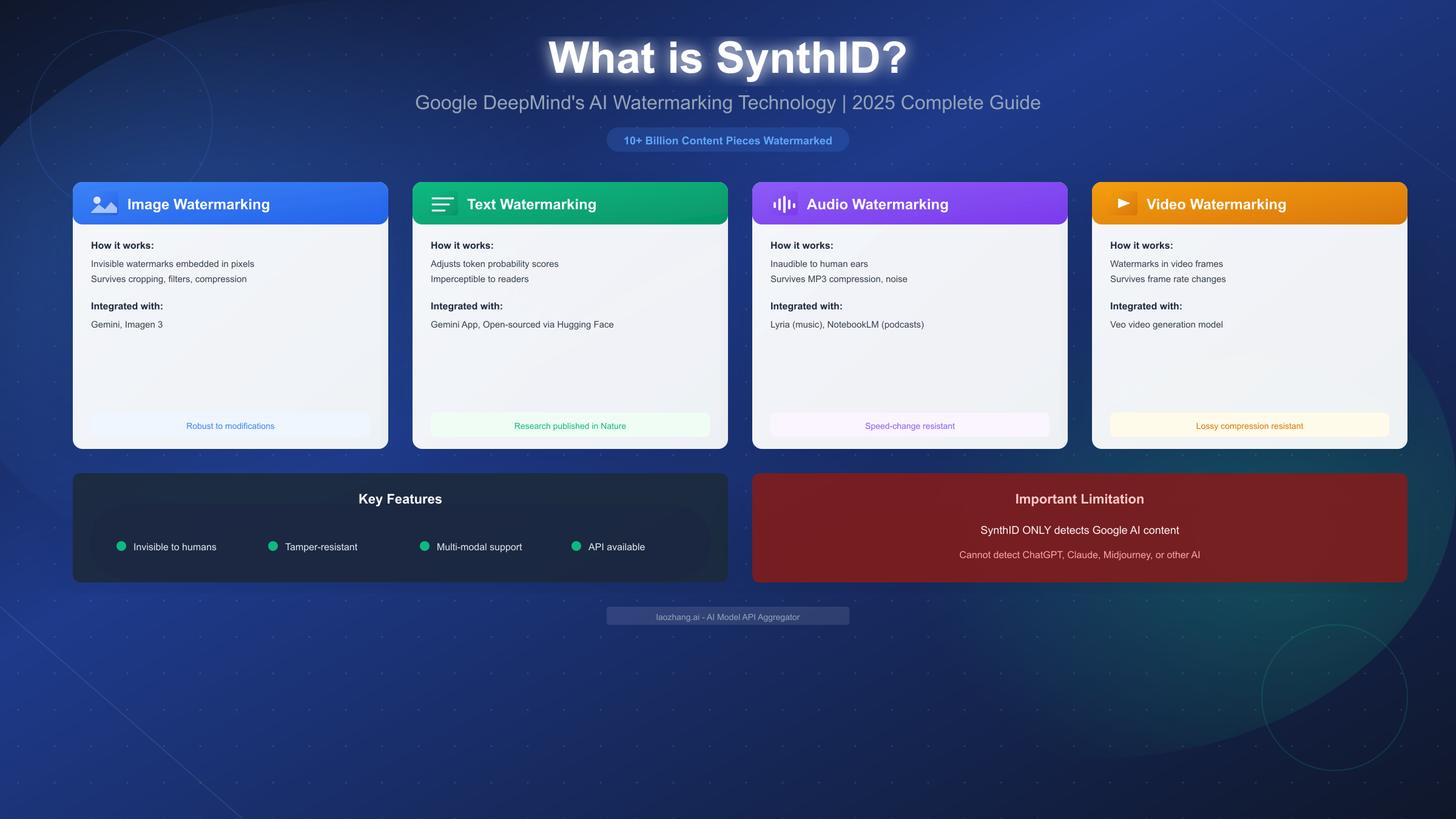The height and width of the screenshot is (819, 1456).
Task: Click the green dot next to API available
Action: tap(576, 547)
